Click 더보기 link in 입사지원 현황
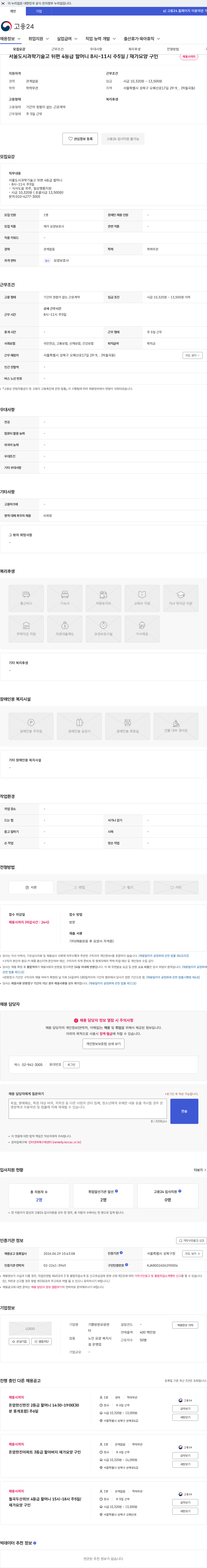This screenshot has height=1568, width=207. 200,1170
